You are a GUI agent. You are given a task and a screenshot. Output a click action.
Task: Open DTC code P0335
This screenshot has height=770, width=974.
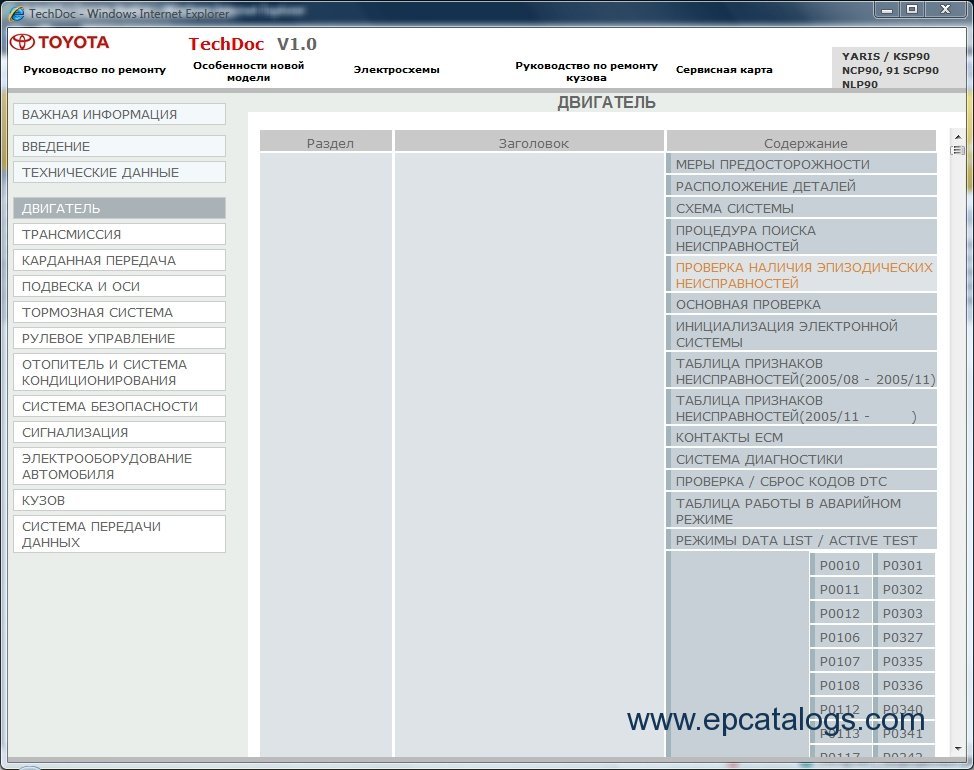903,662
